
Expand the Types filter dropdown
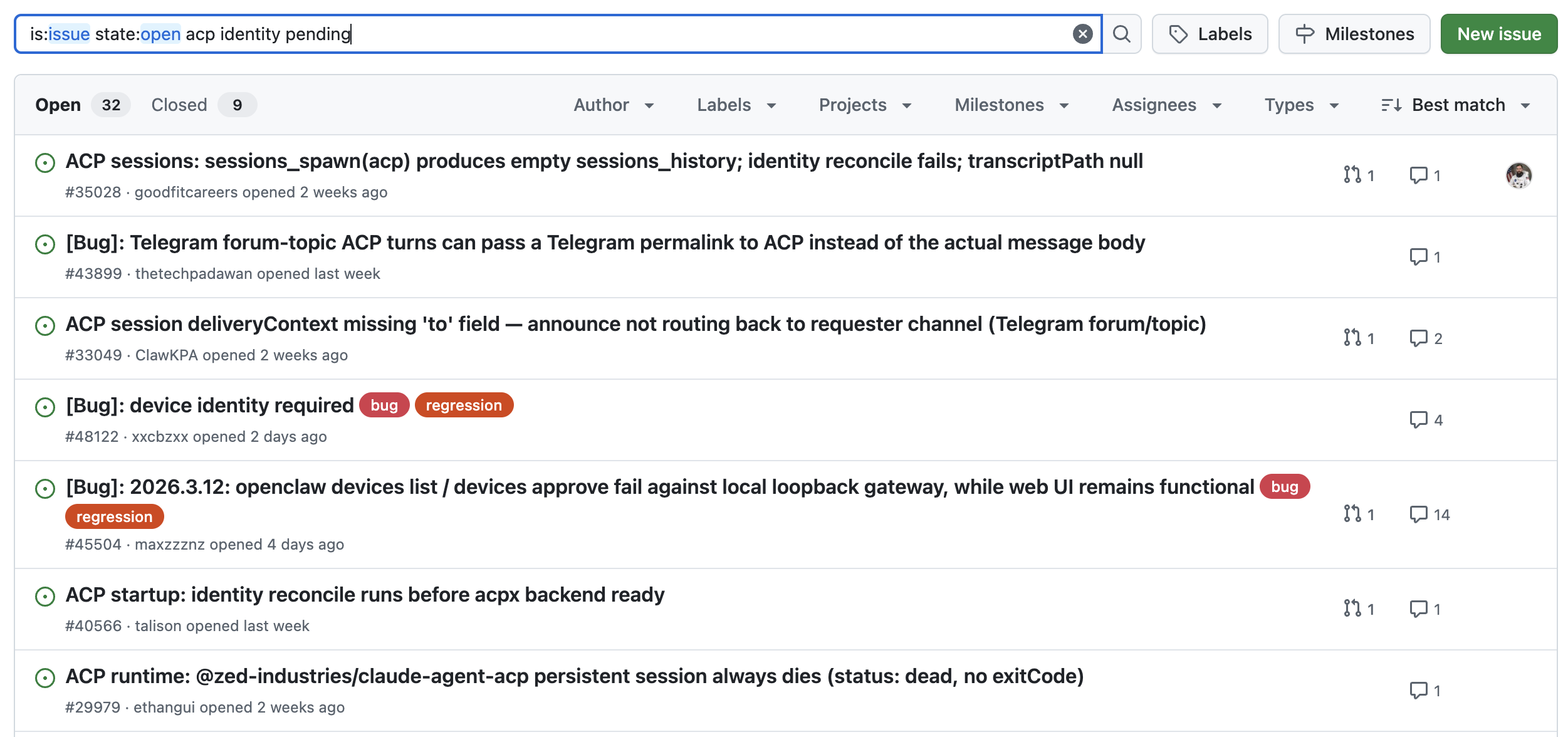coord(1301,105)
